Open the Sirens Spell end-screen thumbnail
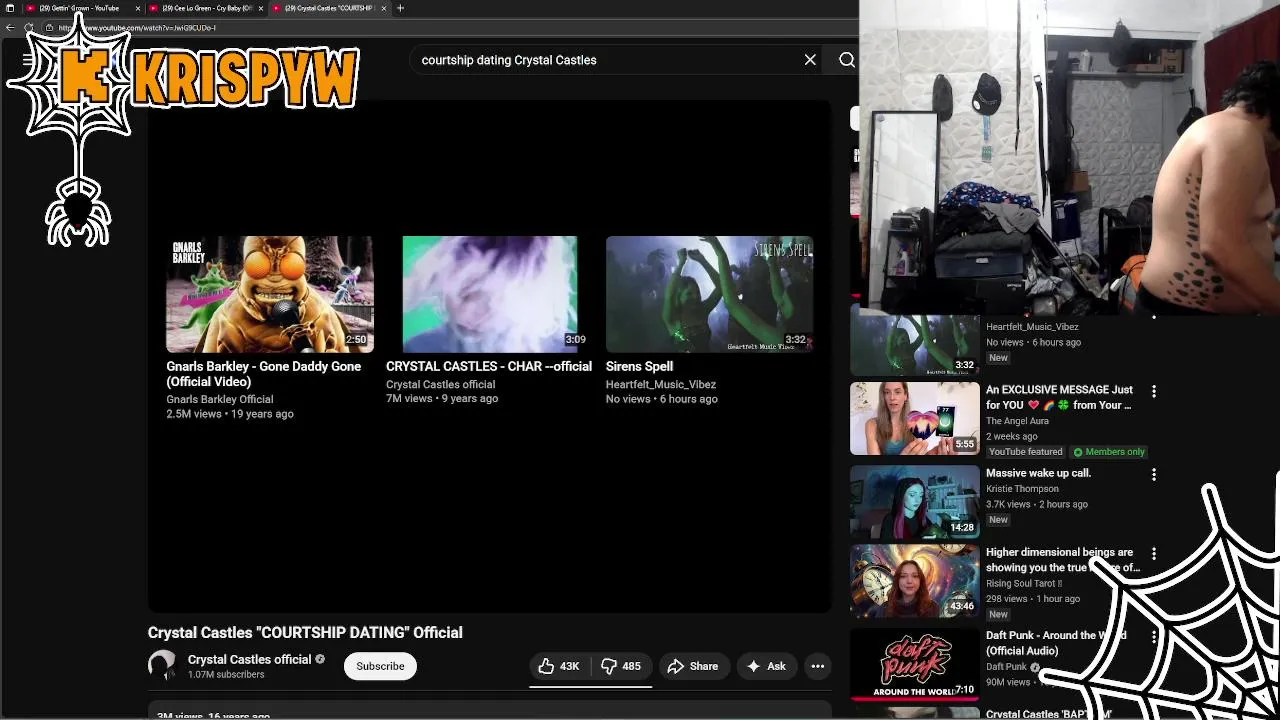 tap(709, 294)
